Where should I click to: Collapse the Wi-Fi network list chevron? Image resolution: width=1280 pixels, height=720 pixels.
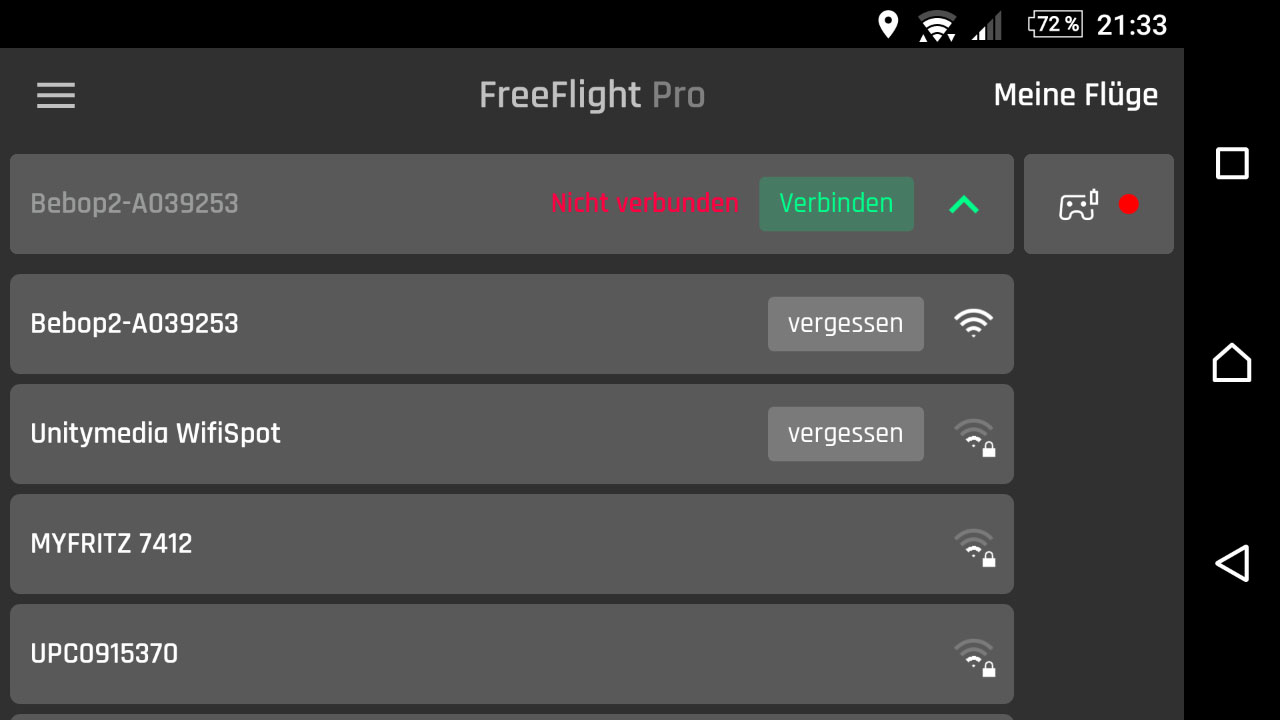(964, 204)
